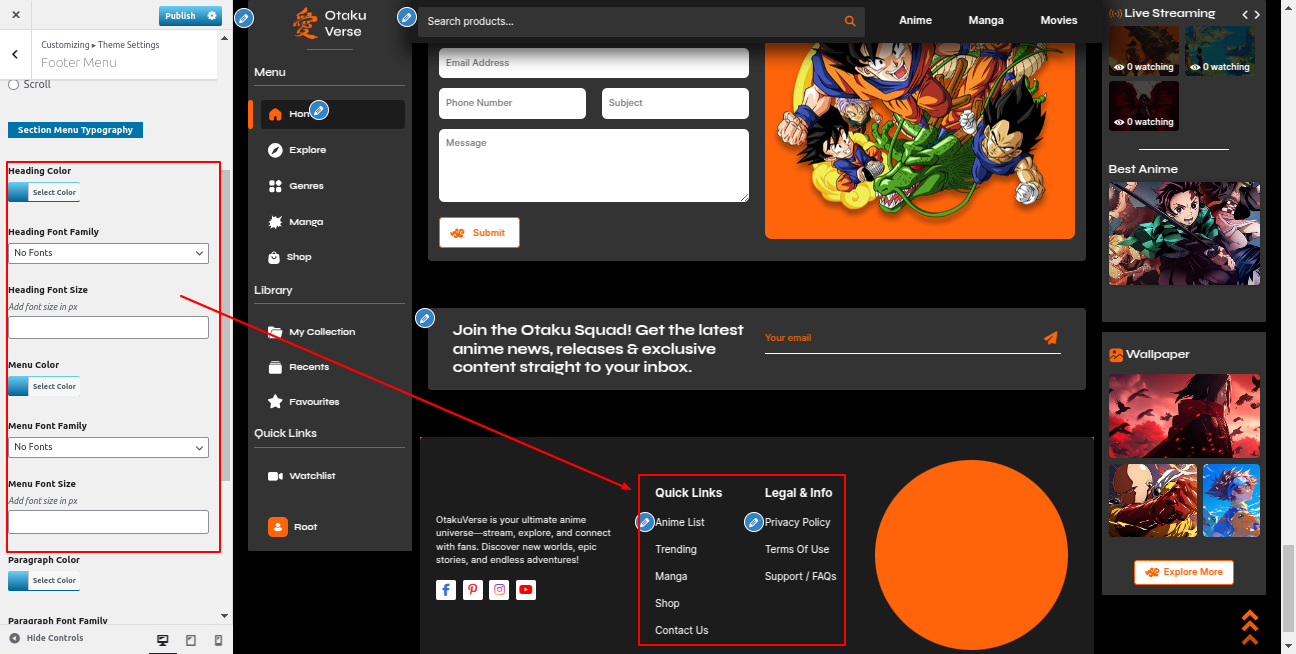Viewport: 1296px width, 654px height.
Task: Select Explore in the sidebar menu
Action: [307, 150]
